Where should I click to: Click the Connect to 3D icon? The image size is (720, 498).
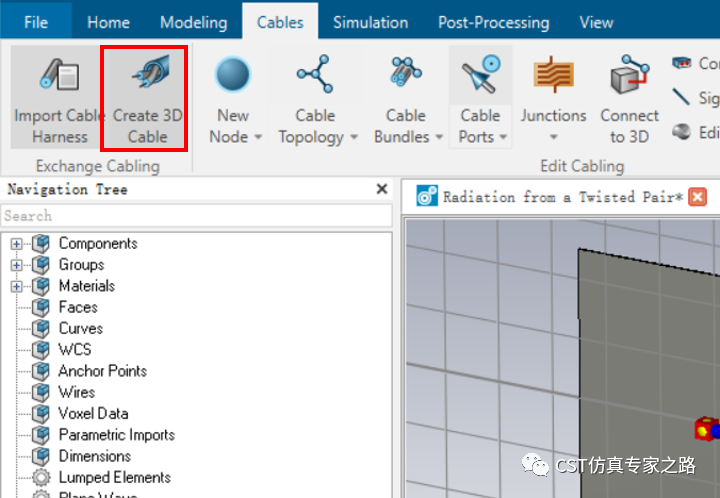click(x=629, y=74)
